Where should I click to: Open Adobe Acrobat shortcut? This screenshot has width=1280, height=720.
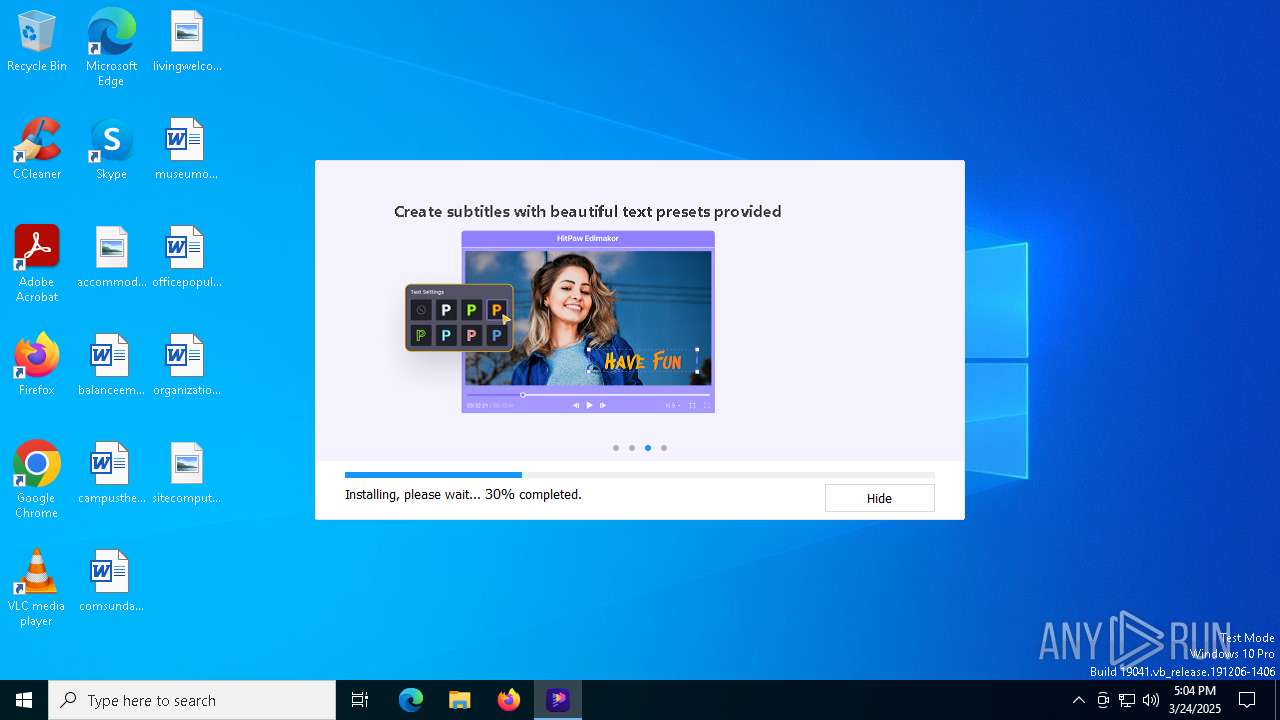(x=37, y=264)
